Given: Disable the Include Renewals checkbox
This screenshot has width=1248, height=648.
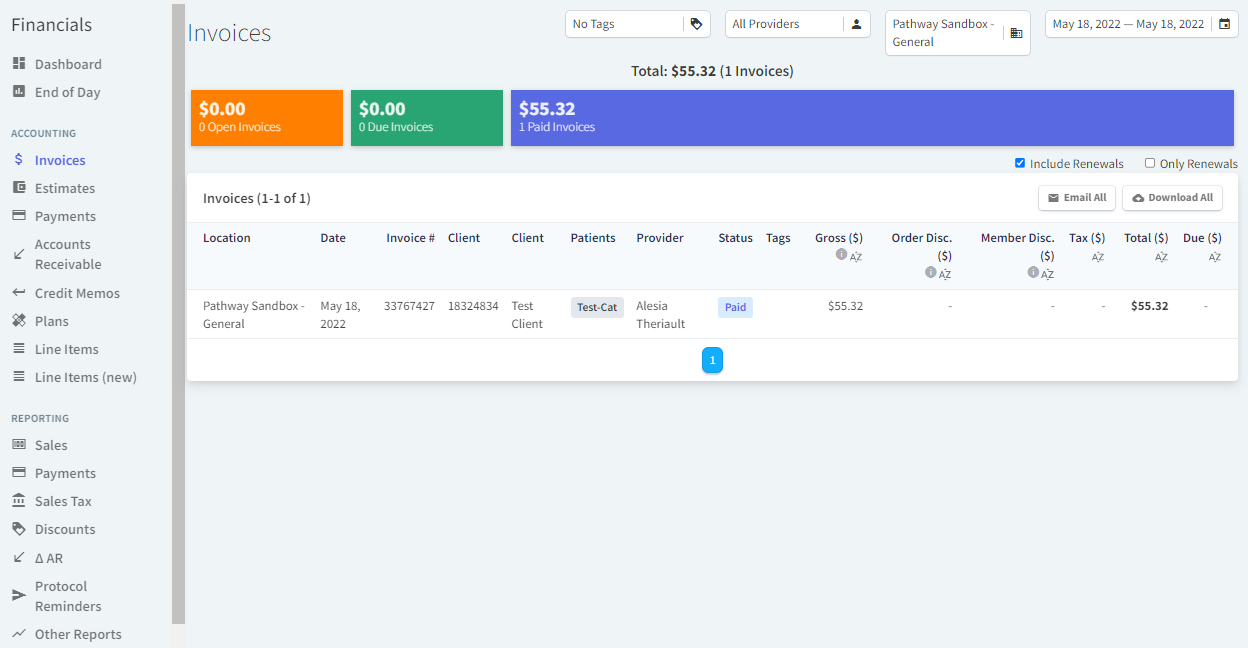Looking at the screenshot, I should tap(1021, 163).
